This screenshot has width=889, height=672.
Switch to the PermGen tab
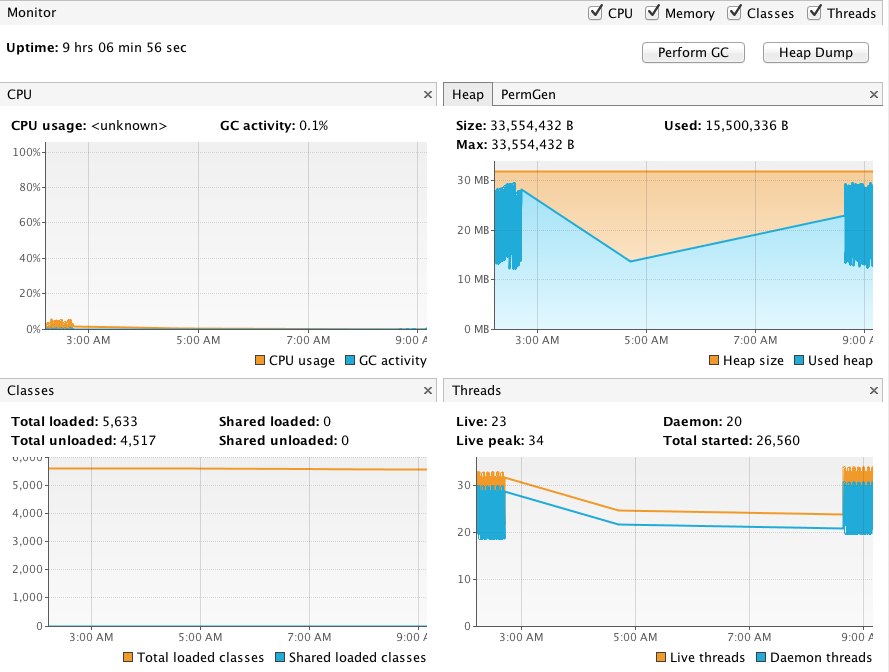click(528, 95)
